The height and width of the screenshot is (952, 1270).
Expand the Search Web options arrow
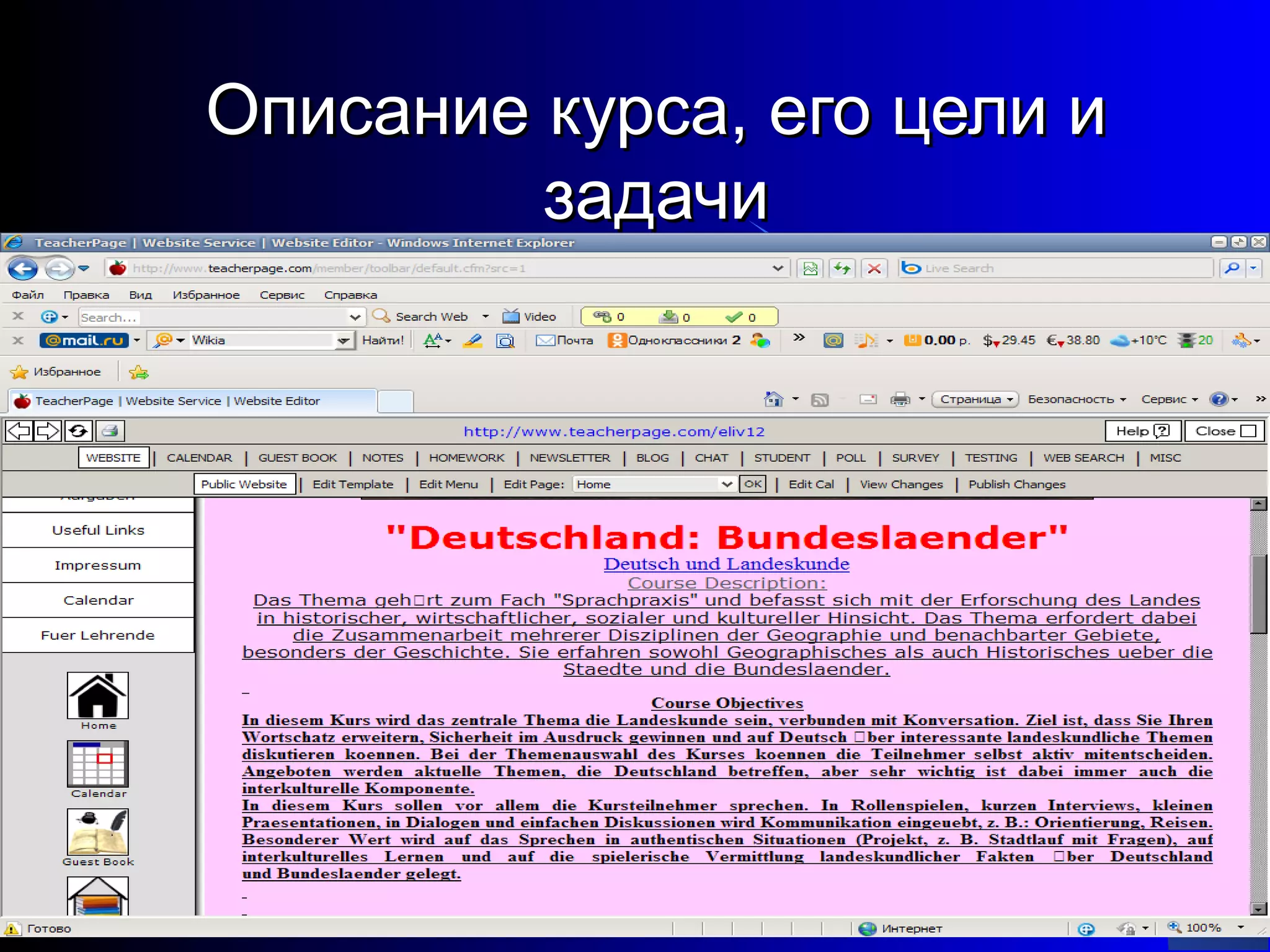pyautogui.click(x=486, y=317)
